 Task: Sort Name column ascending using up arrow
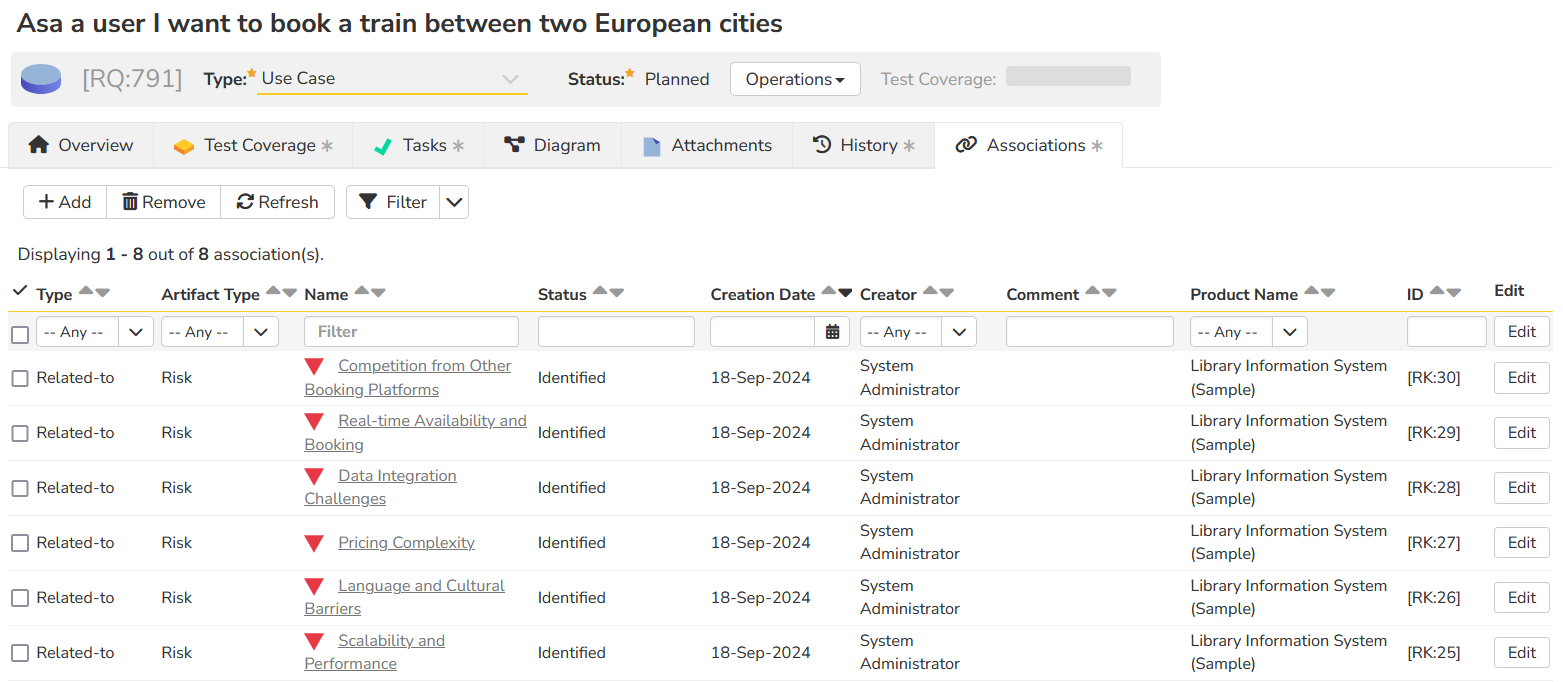point(361,292)
